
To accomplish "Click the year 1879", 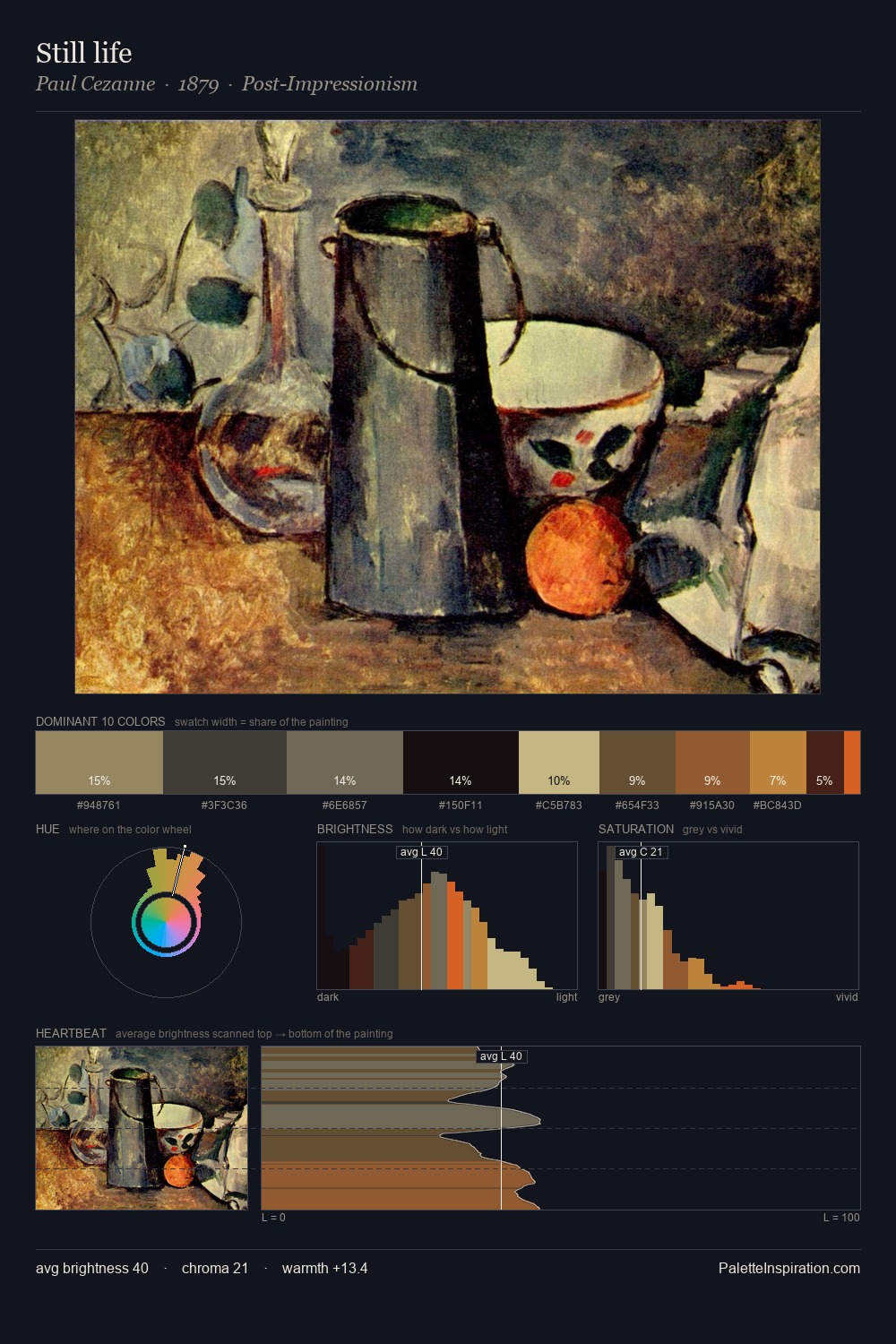I will [x=198, y=84].
